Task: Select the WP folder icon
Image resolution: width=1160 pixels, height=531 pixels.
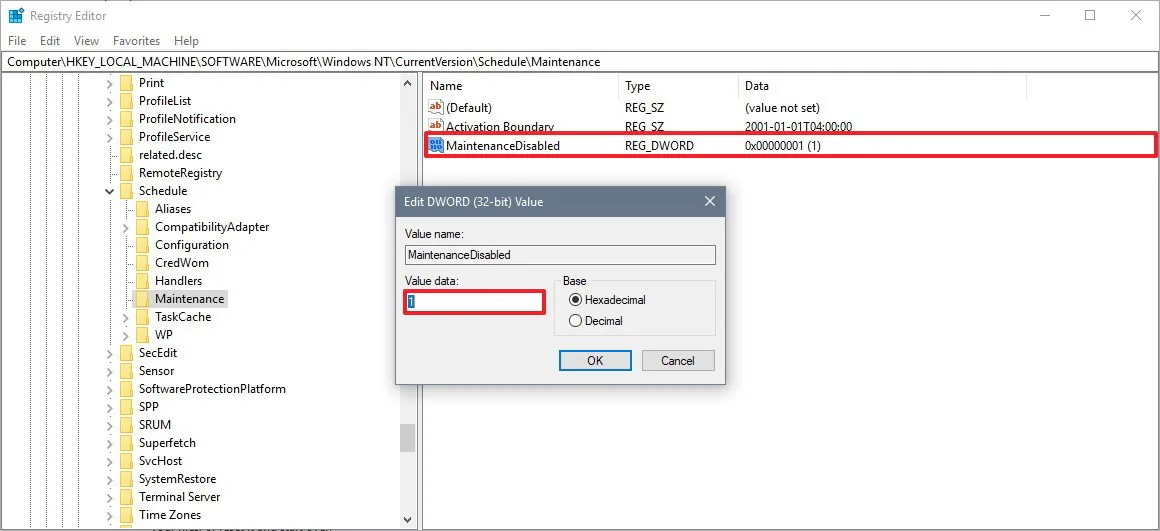Action: tap(142, 335)
